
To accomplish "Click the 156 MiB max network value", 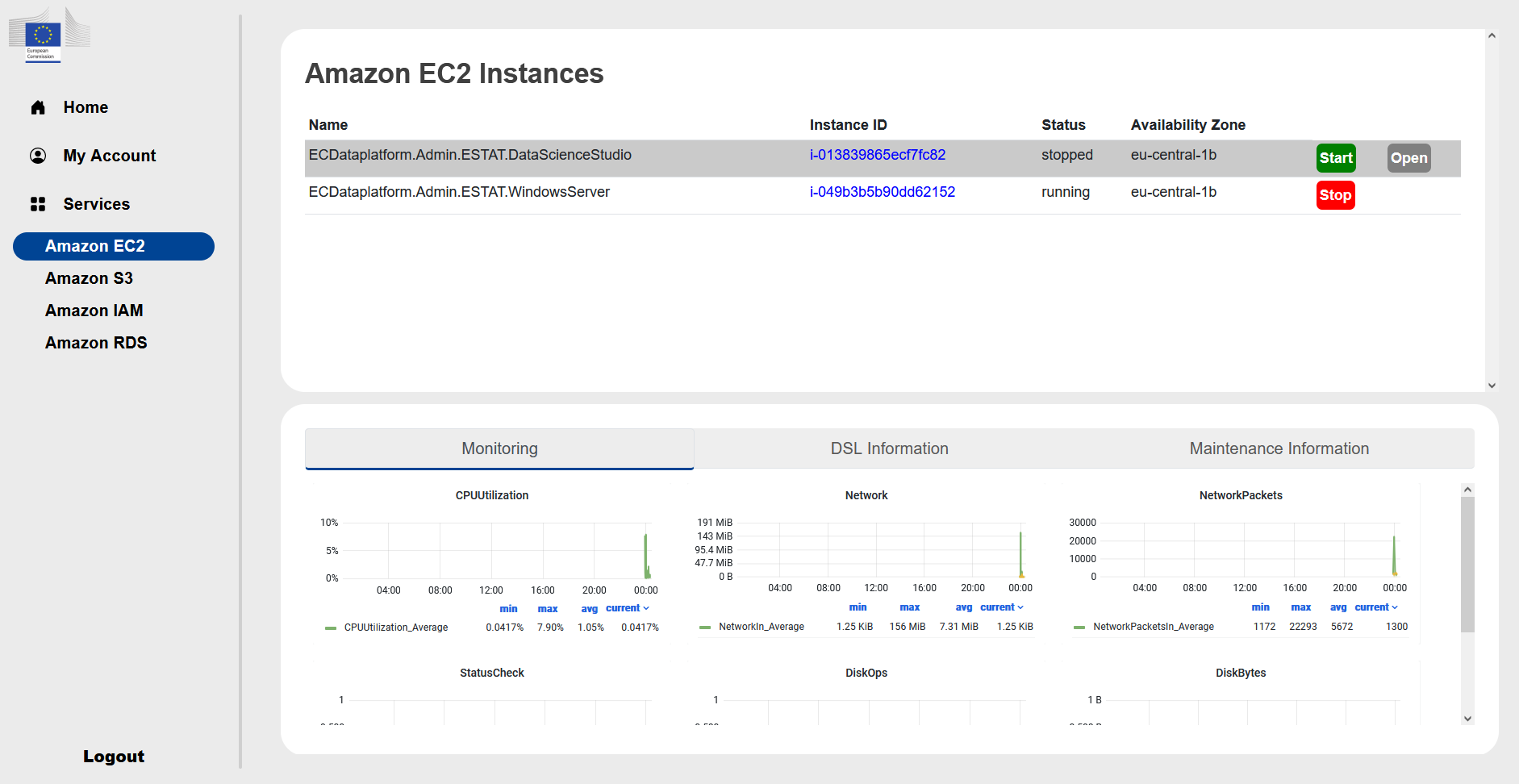I will tap(908, 627).
